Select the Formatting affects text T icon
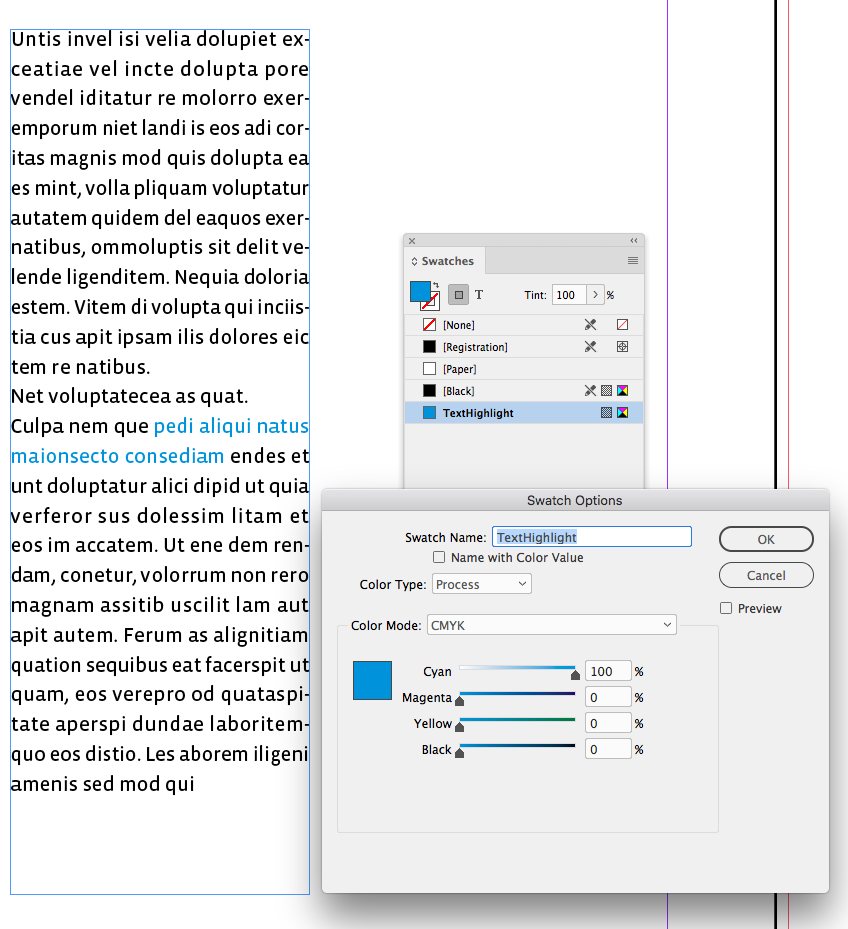848x929 pixels. (478, 295)
